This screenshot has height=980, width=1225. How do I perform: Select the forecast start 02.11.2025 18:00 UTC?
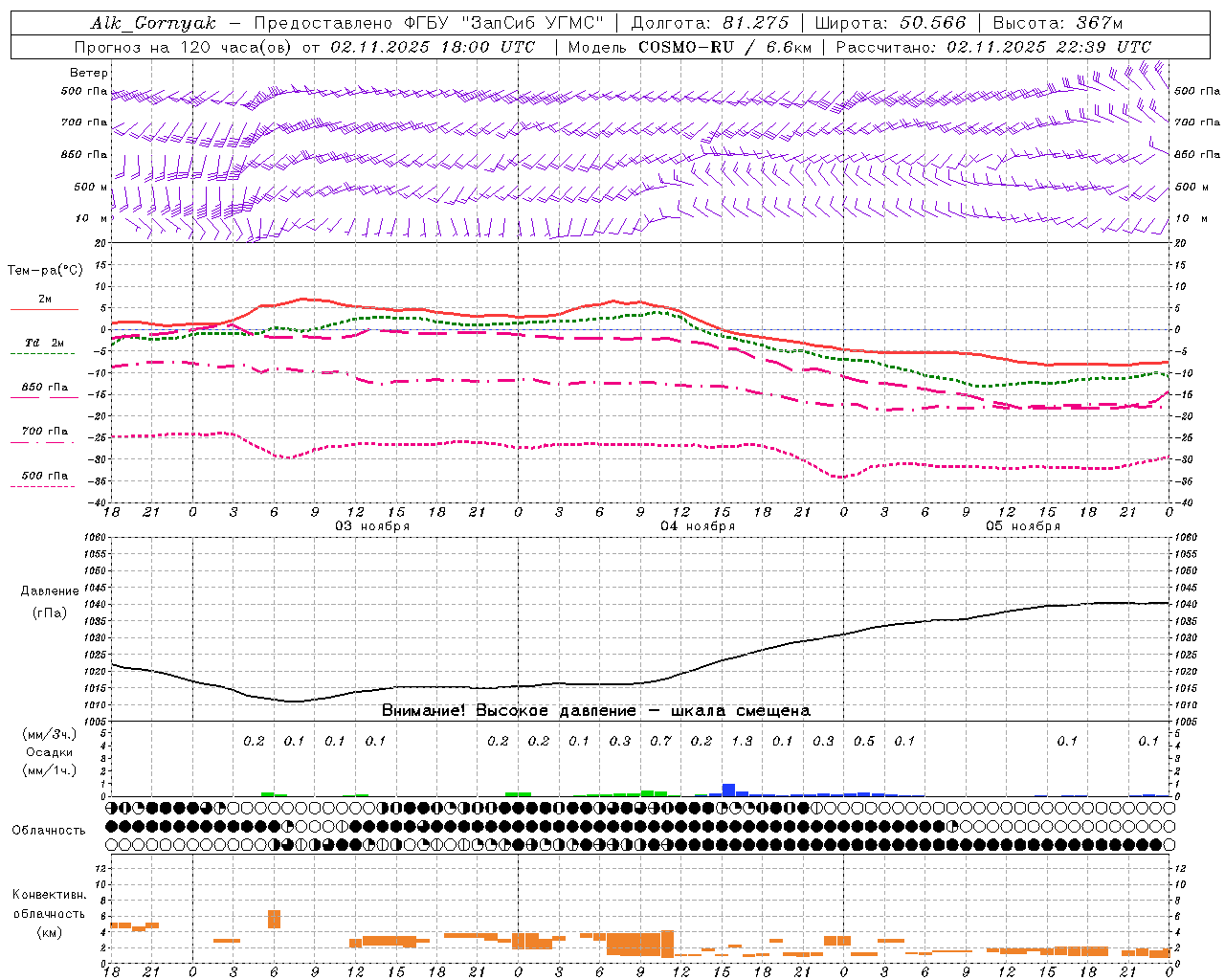[x=433, y=47]
